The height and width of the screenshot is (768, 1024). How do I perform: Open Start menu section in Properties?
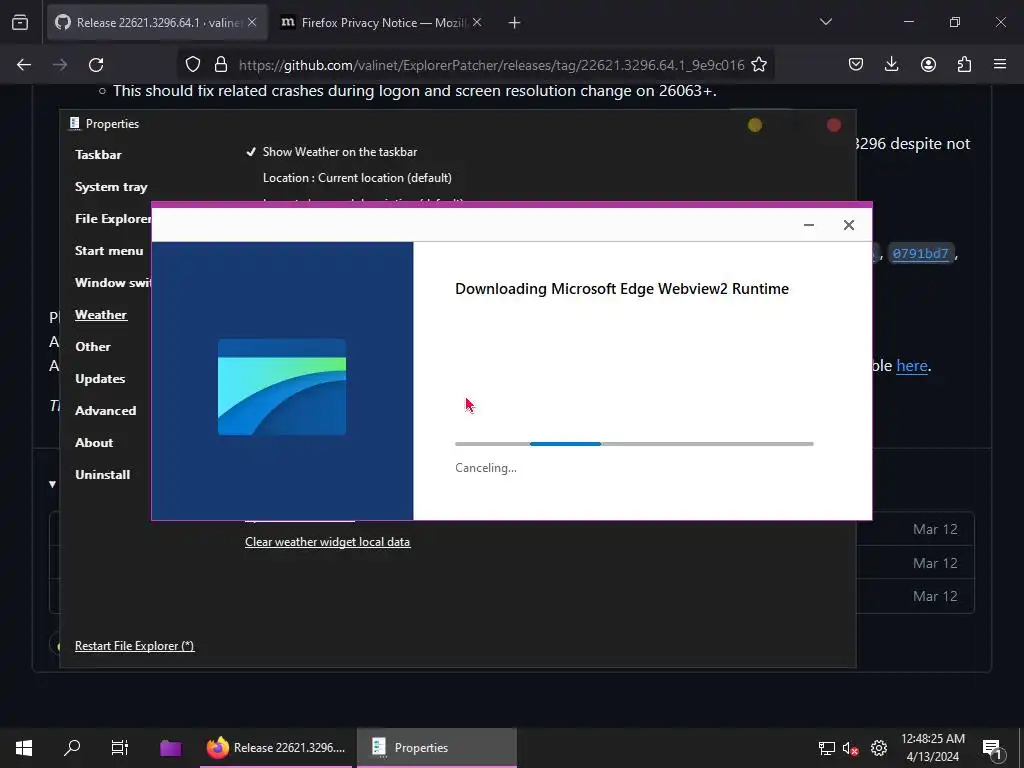[109, 251]
